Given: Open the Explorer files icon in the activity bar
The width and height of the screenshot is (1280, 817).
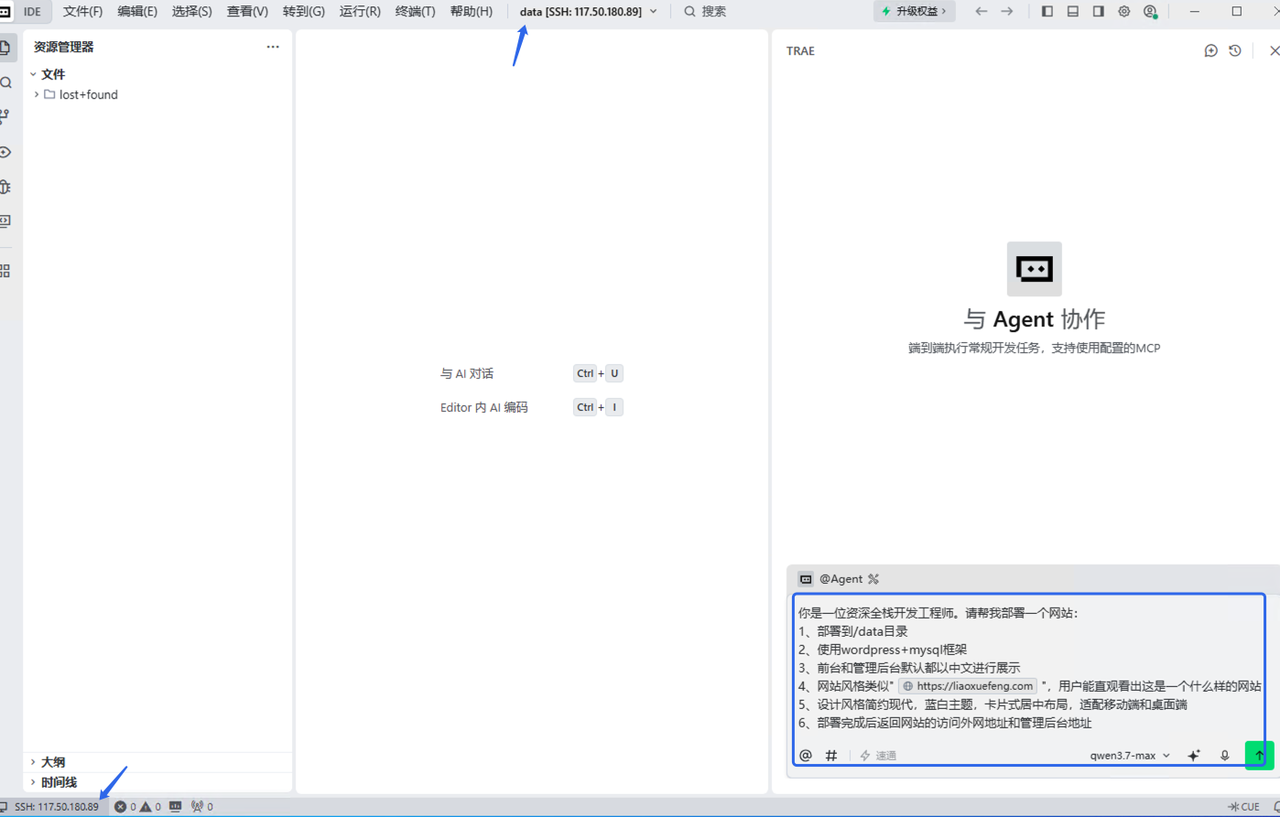Looking at the screenshot, I should click(5, 47).
